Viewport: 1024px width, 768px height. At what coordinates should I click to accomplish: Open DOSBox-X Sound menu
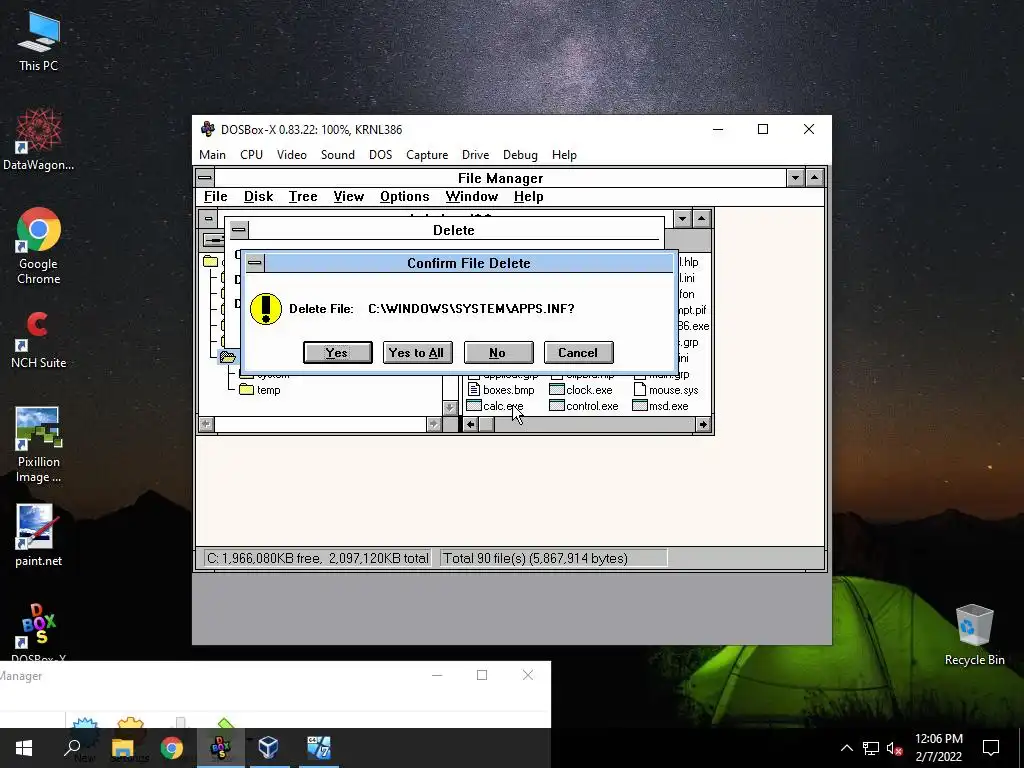click(x=338, y=155)
